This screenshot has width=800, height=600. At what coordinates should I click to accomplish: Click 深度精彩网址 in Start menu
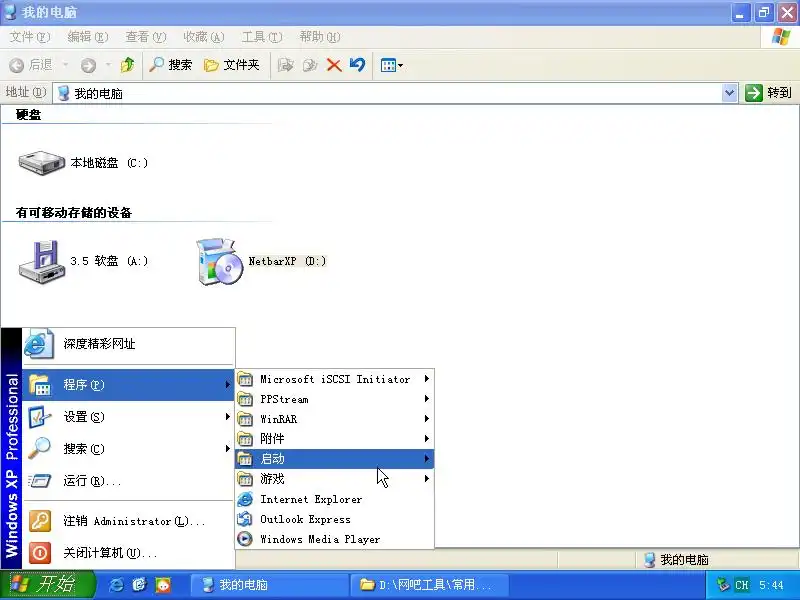[x=129, y=344]
